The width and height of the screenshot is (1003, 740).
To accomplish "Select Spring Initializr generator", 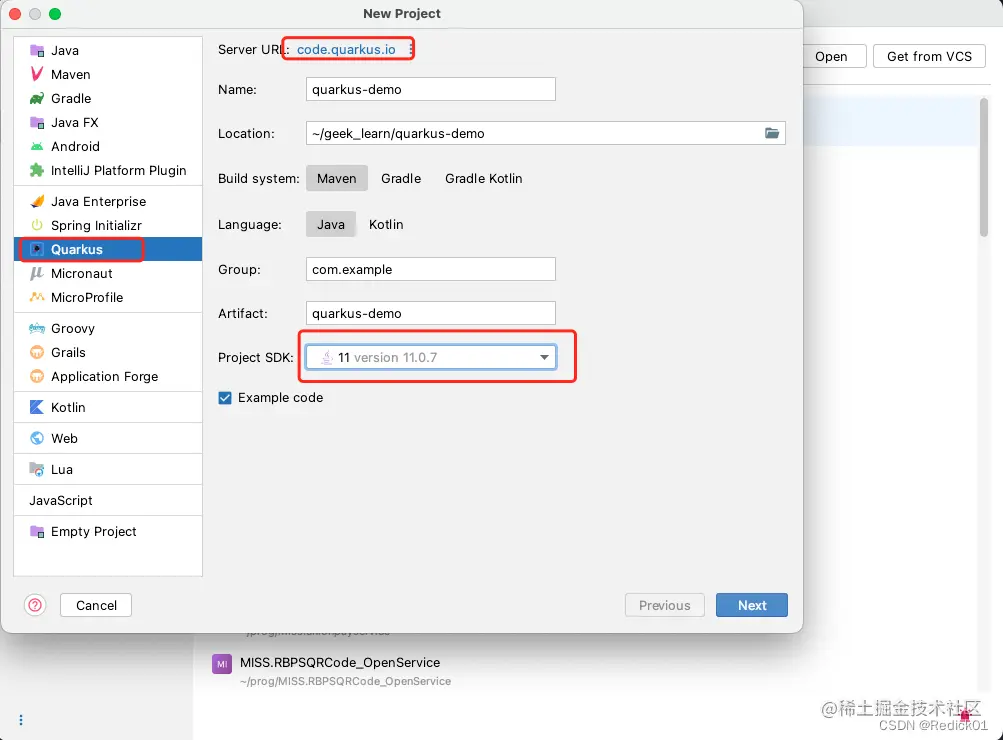I will point(108,225).
